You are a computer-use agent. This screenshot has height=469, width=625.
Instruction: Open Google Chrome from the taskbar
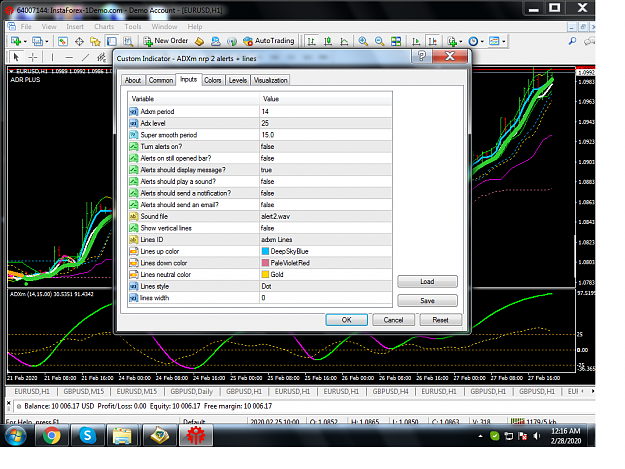(52, 435)
